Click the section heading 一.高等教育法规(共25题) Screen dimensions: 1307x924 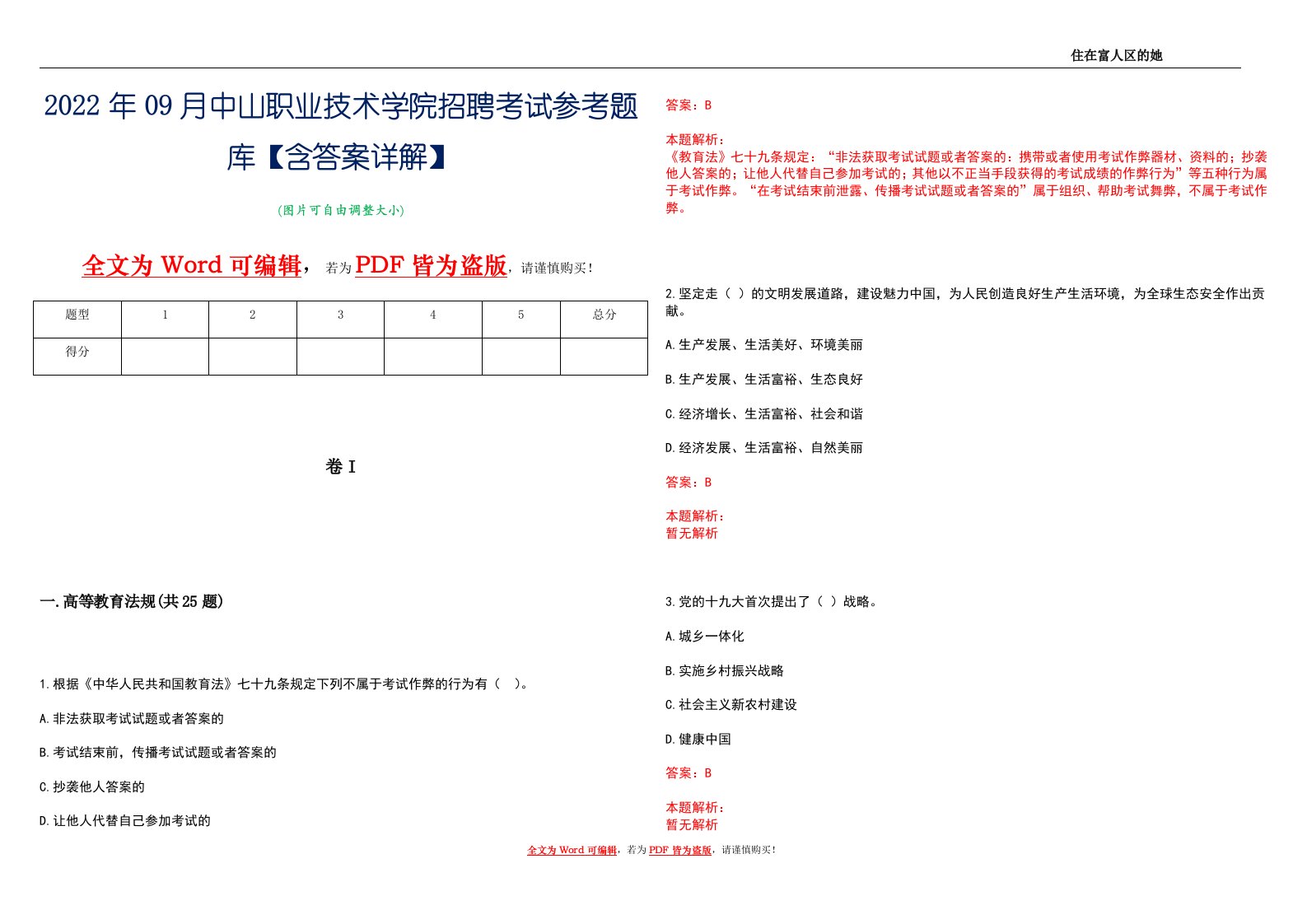click(x=132, y=602)
